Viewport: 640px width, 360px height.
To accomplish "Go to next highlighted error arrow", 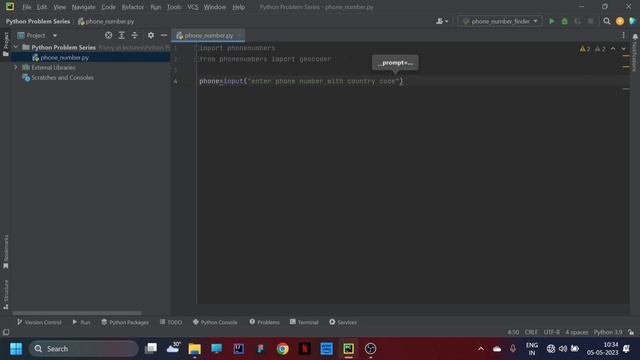I will tap(623, 49).
